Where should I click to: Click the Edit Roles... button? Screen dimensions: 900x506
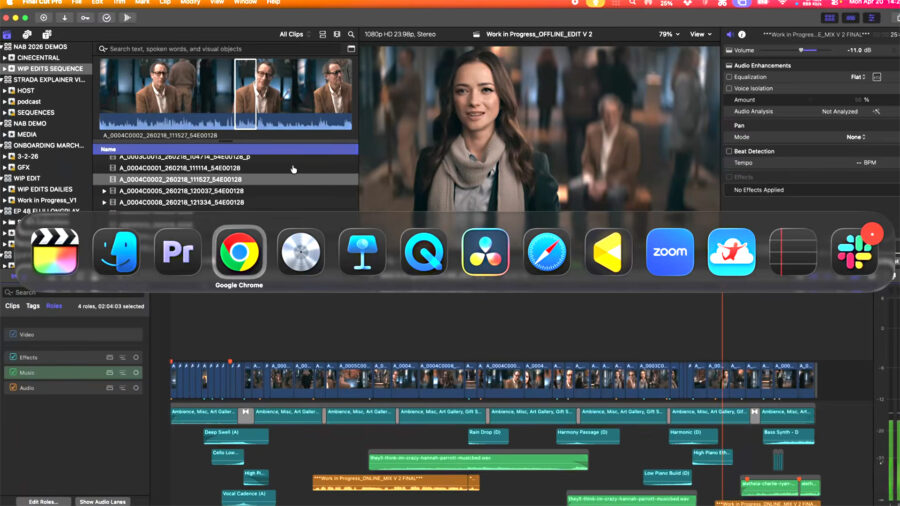click(x=44, y=501)
